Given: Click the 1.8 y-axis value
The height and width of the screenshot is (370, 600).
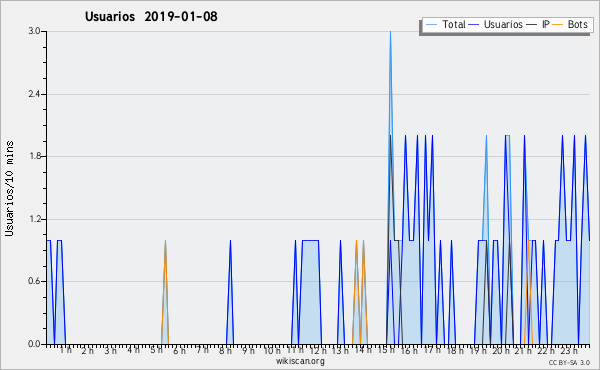Looking at the screenshot, I should pyautogui.click(x=34, y=156).
